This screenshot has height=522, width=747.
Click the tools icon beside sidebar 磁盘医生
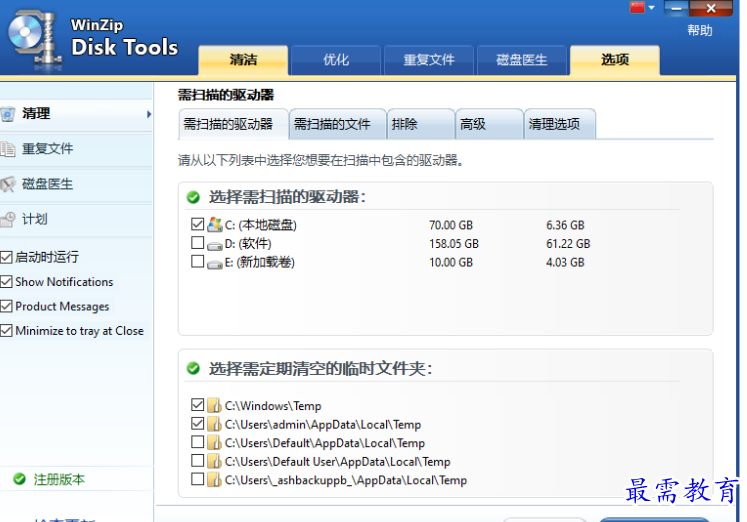[8, 184]
